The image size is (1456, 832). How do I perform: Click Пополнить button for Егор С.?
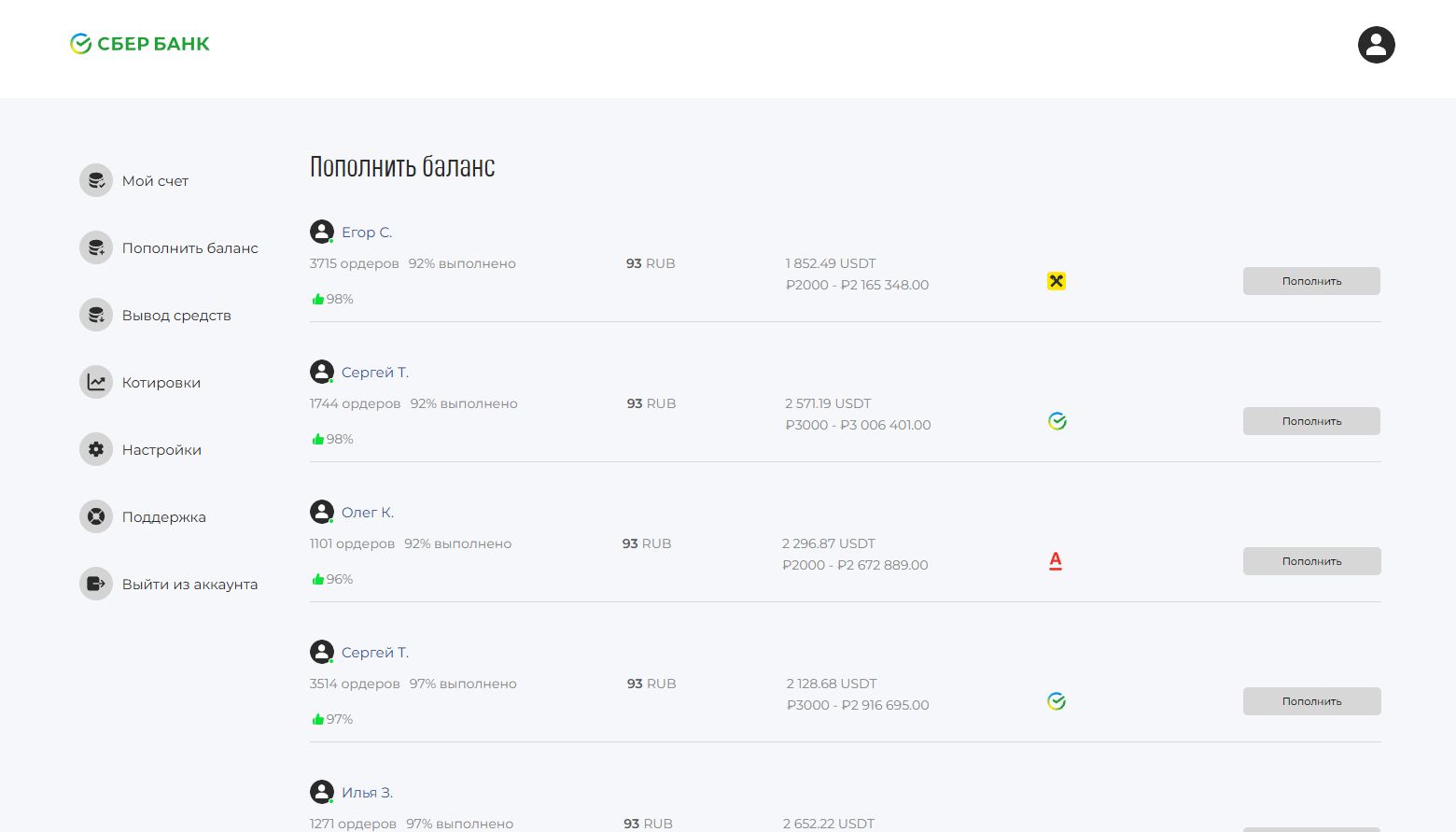click(1311, 281)
